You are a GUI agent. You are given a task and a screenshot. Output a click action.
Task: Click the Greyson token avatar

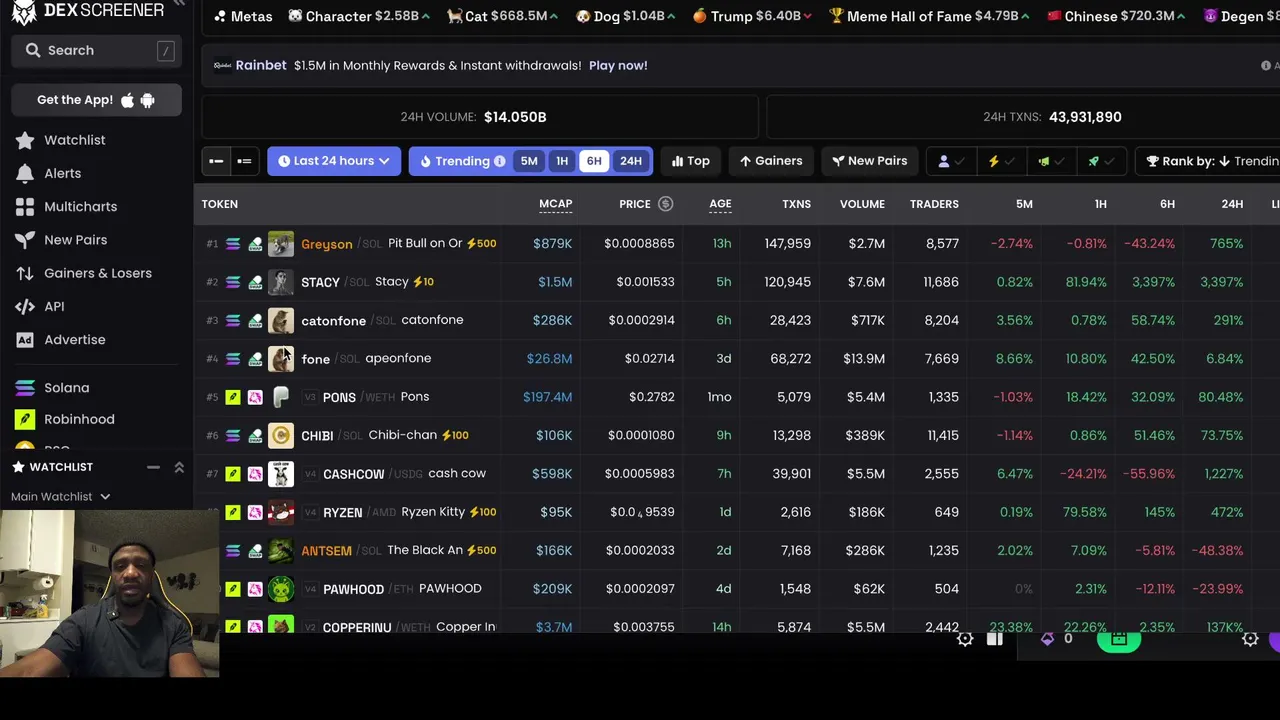coord(281,243)
